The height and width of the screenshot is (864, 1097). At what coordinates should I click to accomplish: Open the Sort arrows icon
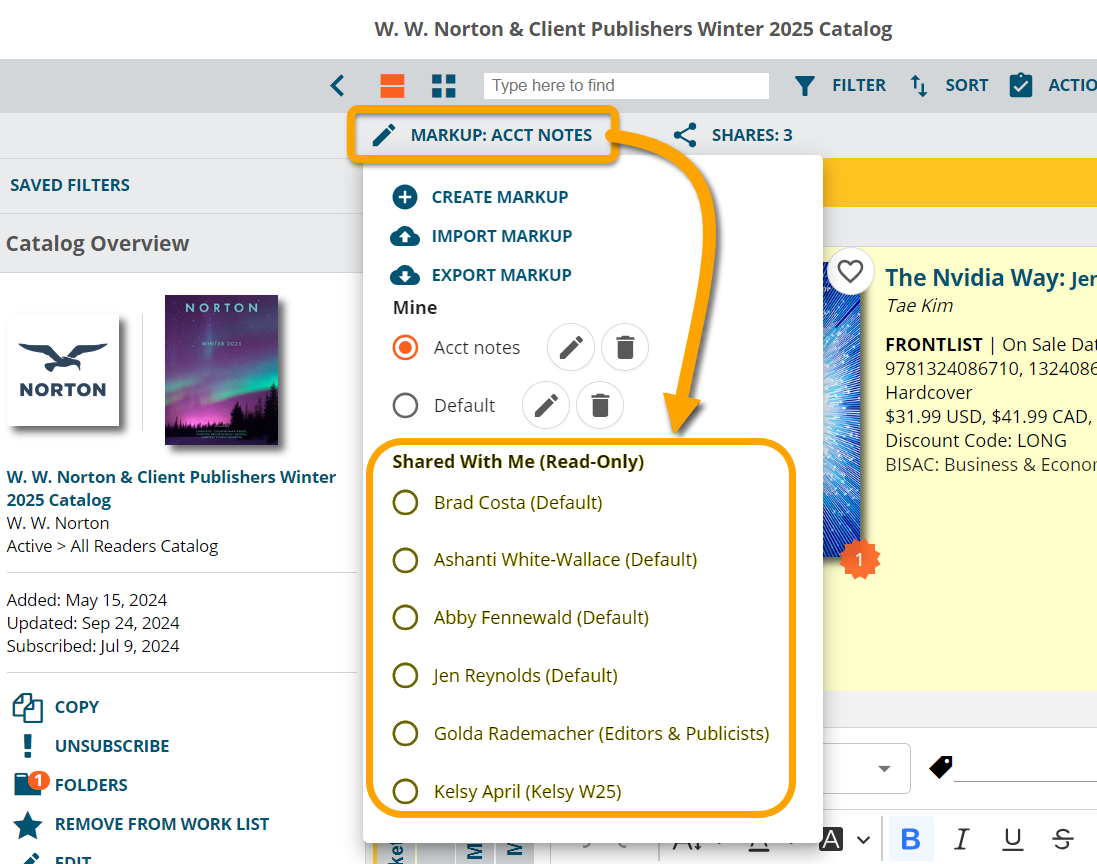[x=918, y=85]
